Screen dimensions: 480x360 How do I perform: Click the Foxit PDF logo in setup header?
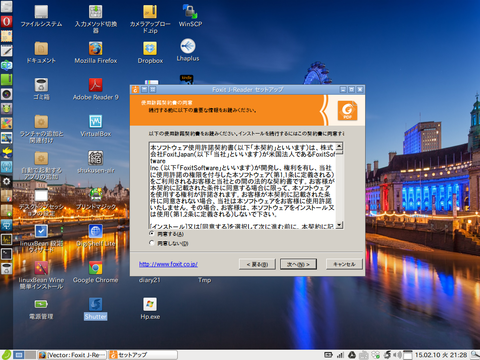[x=347, y=110]
